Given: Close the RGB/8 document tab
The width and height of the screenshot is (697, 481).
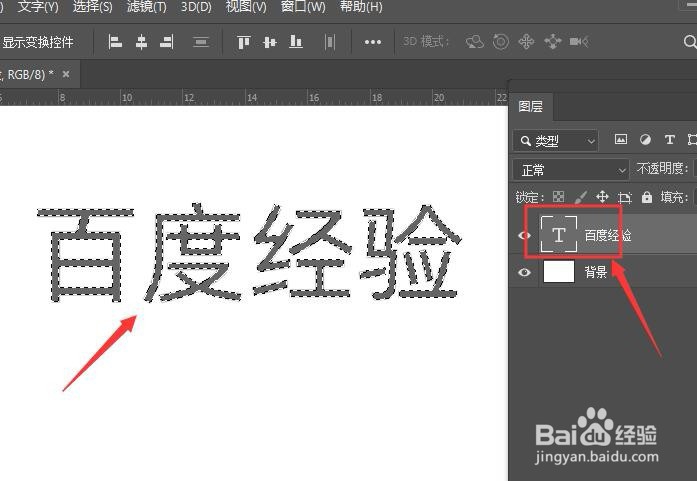Looking at the screenshot, I should [x=66, y=74].
